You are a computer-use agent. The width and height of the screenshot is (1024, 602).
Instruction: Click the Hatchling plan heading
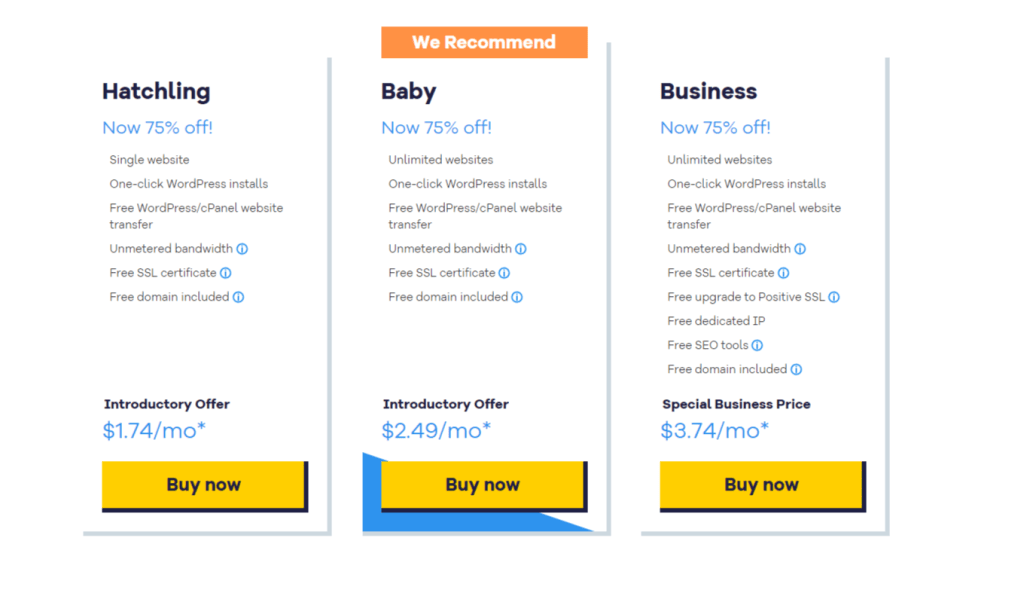(156, 91)
